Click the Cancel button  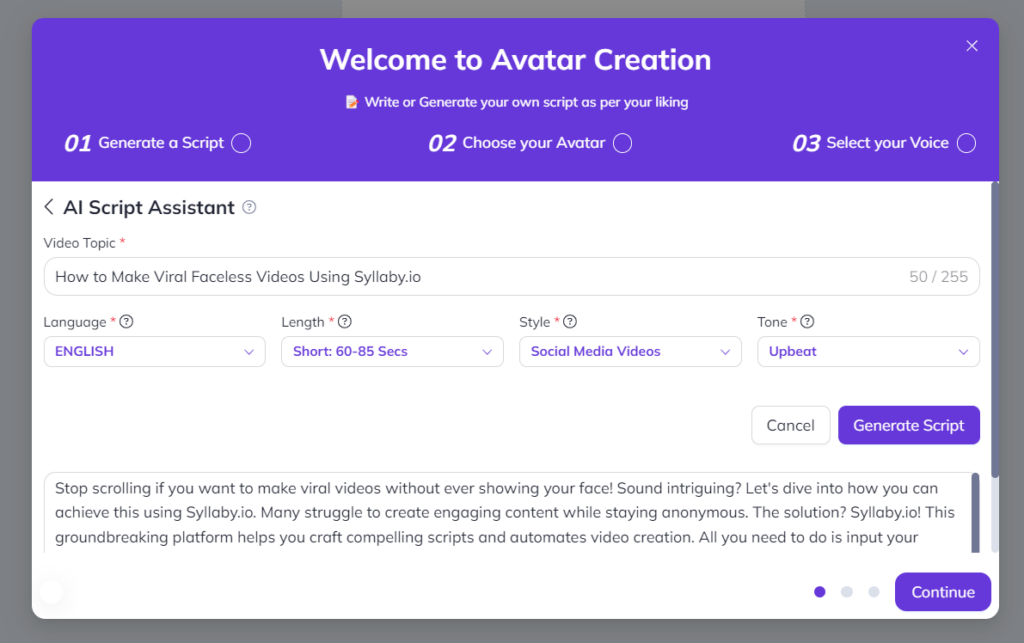point(790,425)
